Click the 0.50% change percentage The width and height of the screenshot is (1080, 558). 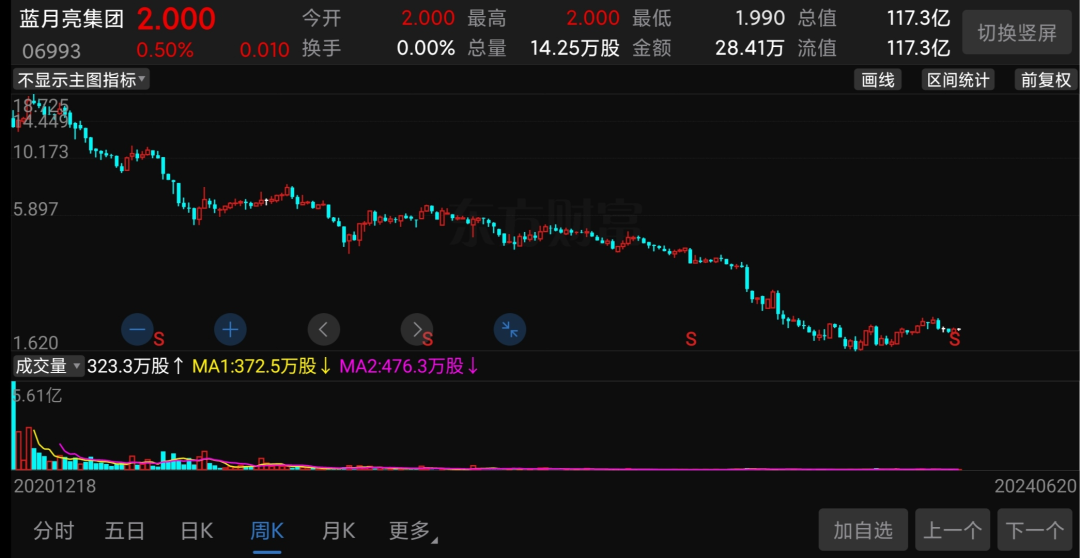(165, 50)
